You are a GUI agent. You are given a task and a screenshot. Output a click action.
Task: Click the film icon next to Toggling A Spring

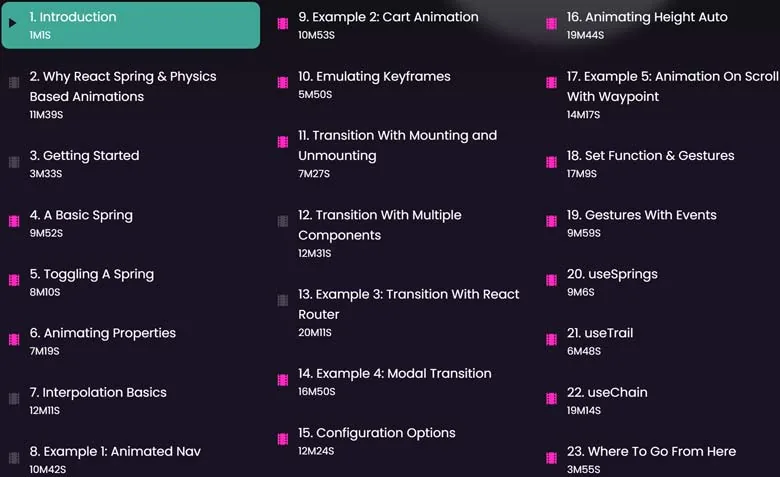pyautogui.click(x=14, y=280)
